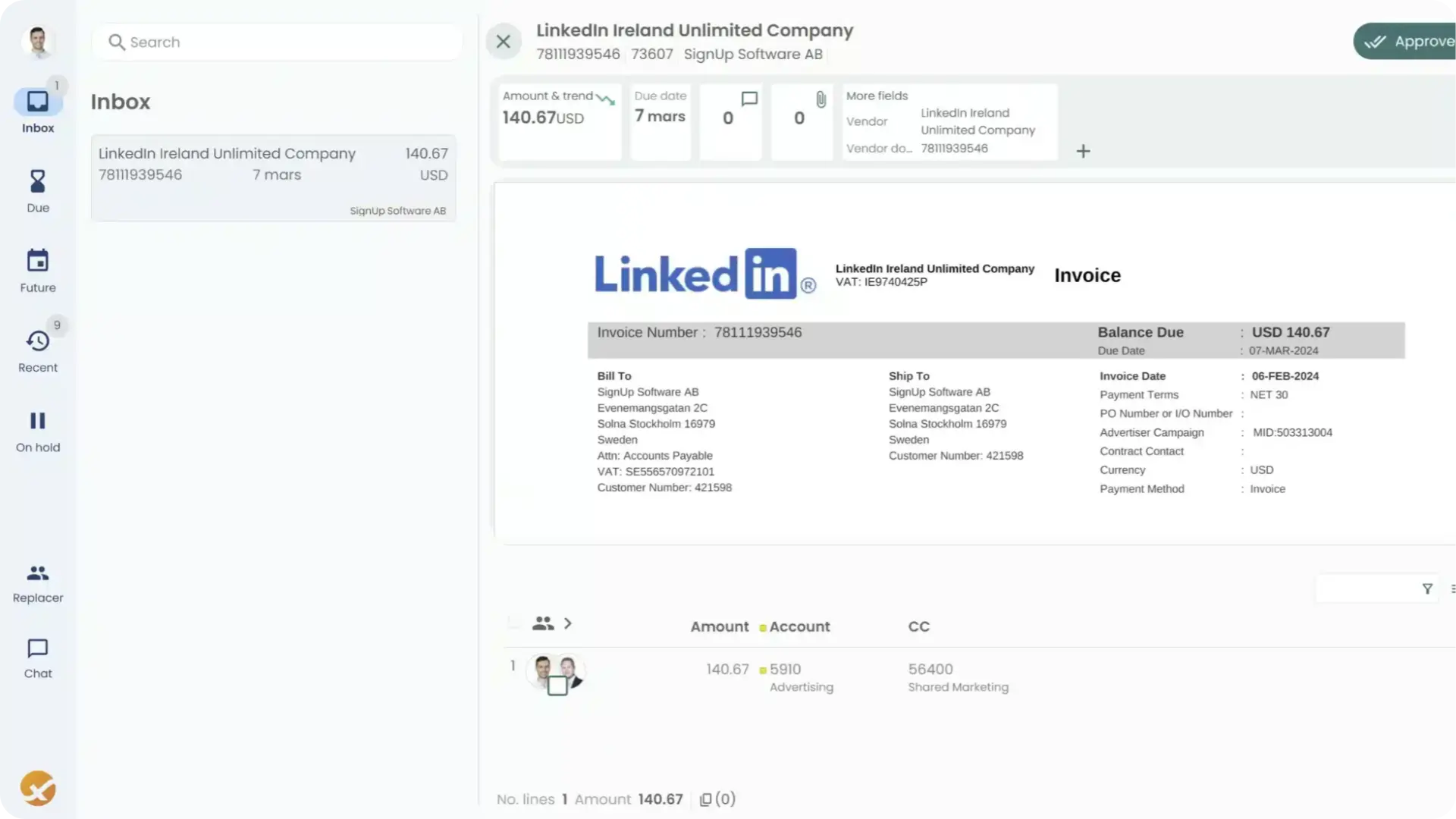Open the Future calendar view
This screenshot has width=1456, height=819.
click(x=37, y=262)
